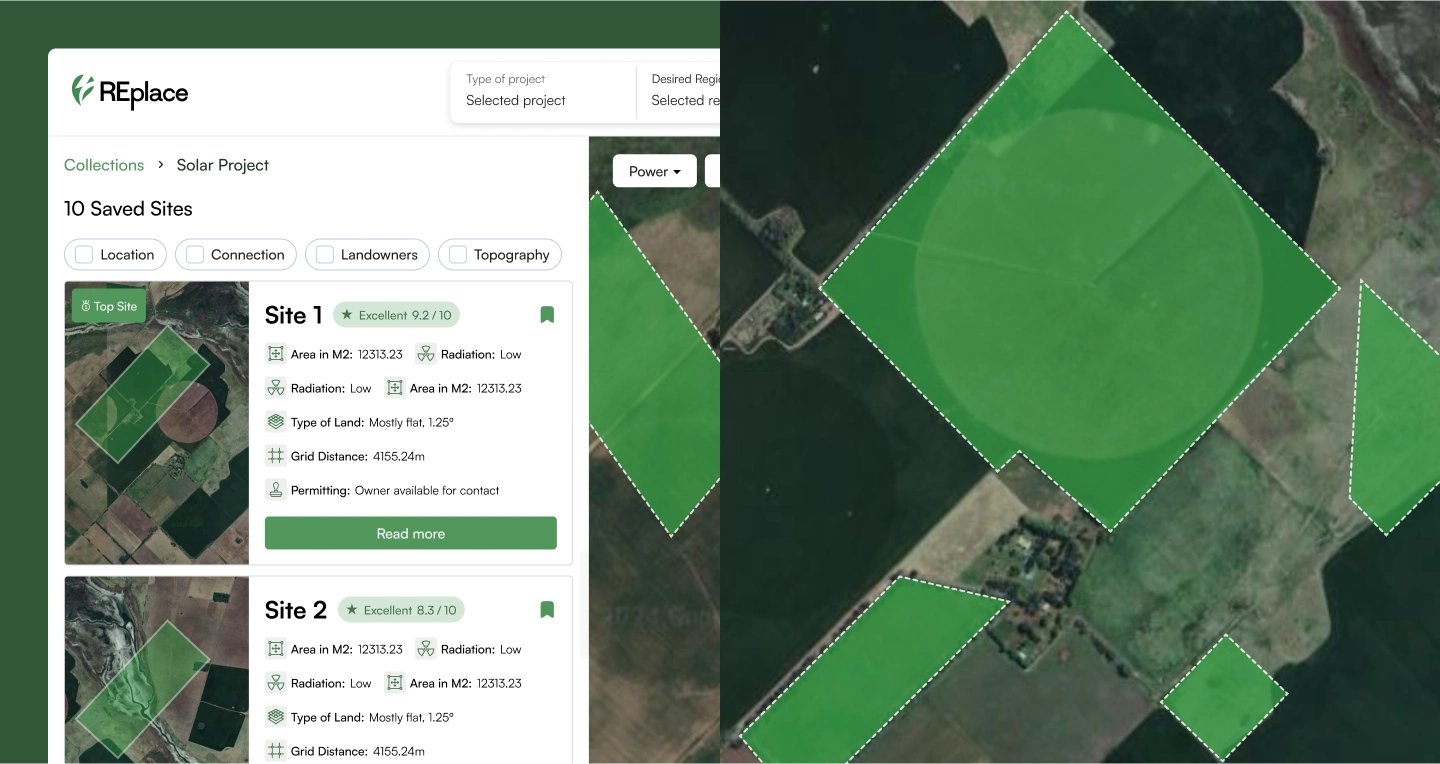Click the Excellent 8.3 / 10 rating badge
This screenshot has height=764, width=1440.
click(x=401, y=610)
